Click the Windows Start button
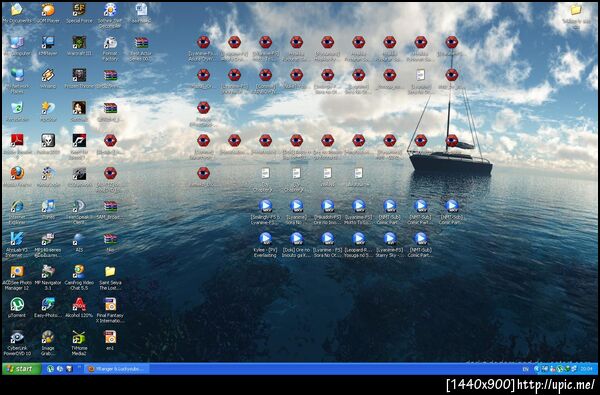Screen dimensions: 600x395 click(22, 369)
